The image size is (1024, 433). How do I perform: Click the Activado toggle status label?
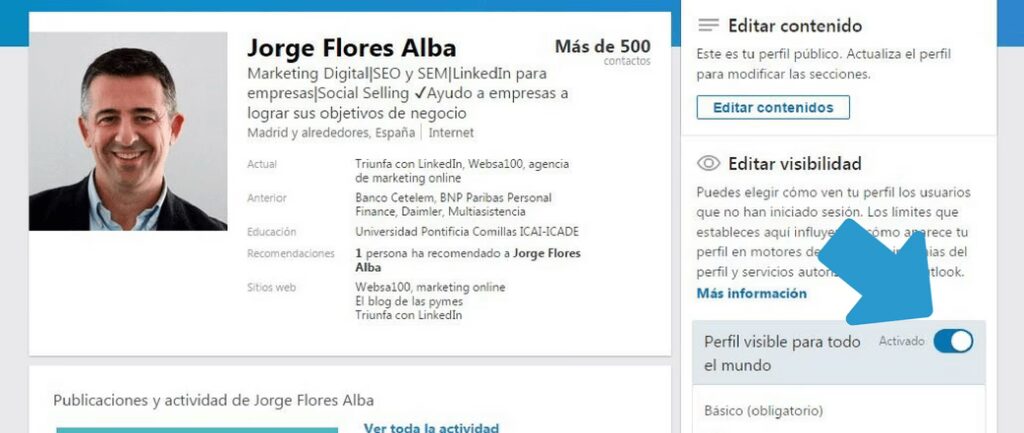901,342
